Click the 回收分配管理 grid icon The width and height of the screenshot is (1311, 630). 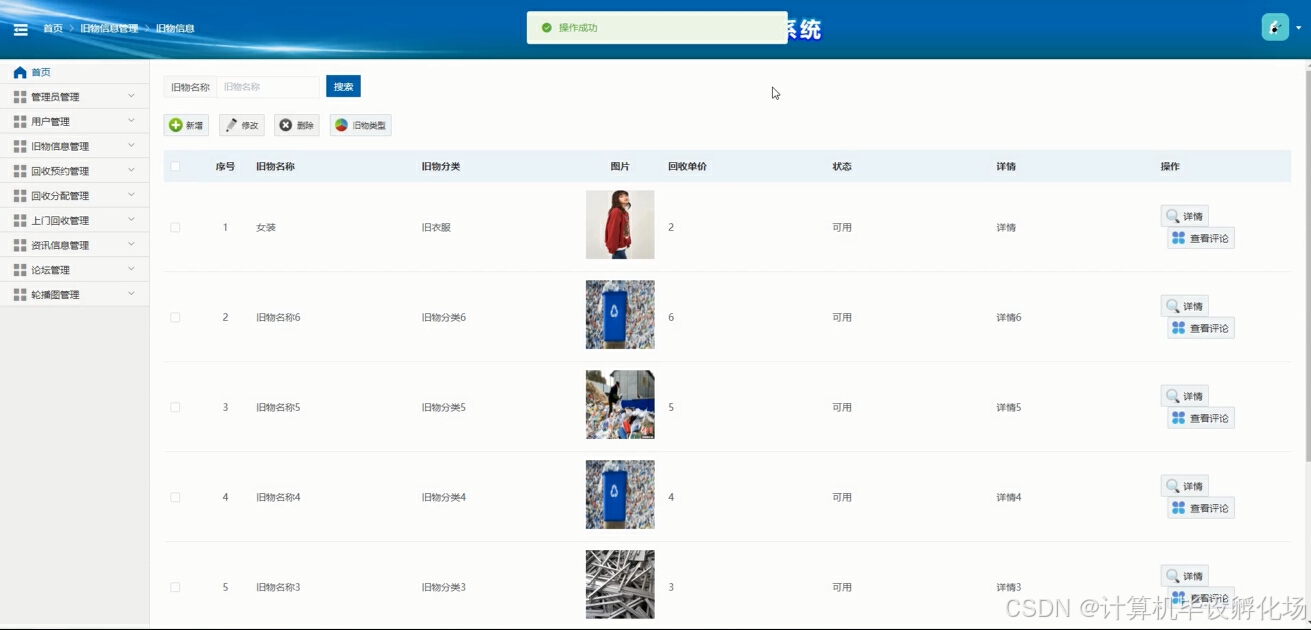(x=20, y=196)
